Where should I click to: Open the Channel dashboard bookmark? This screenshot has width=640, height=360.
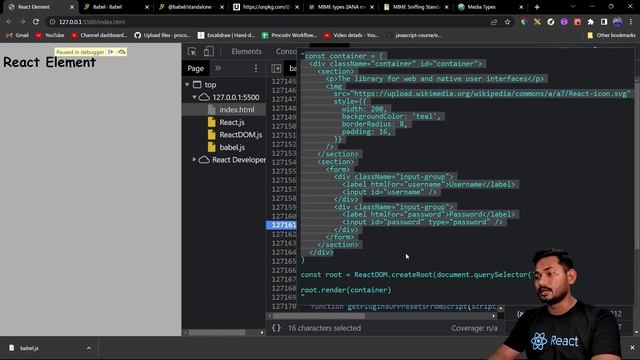coord(99,35)
